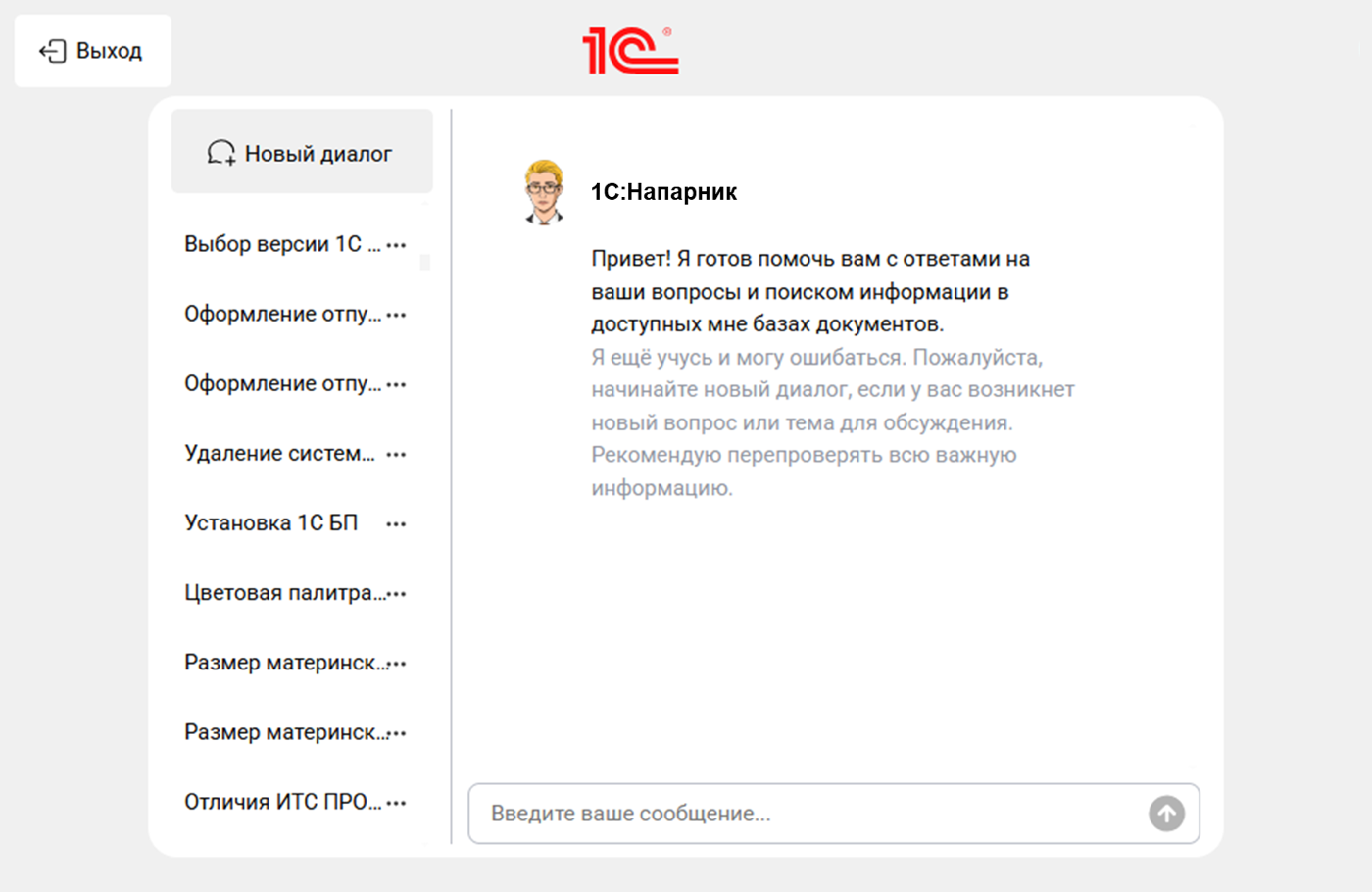The height and width of the screenshot is (892, 1372).
Task: Click the dialog list scrollbar thumb
Action: [425, 262]
